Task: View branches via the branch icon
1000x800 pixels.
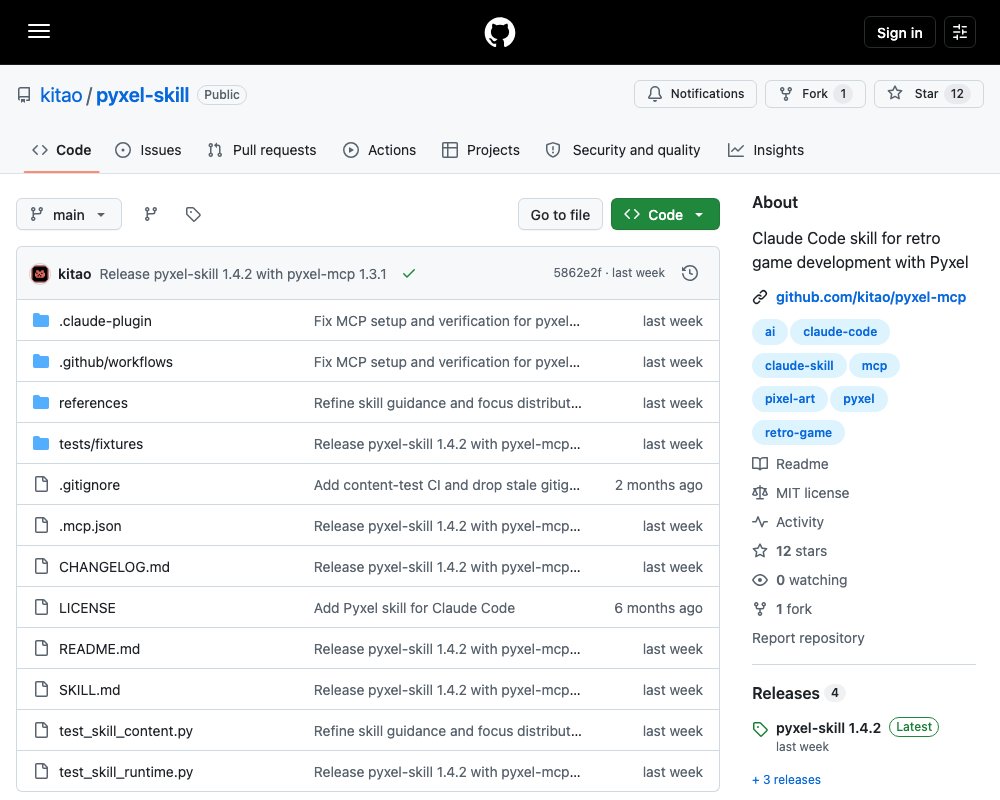Action: [151, 214]
